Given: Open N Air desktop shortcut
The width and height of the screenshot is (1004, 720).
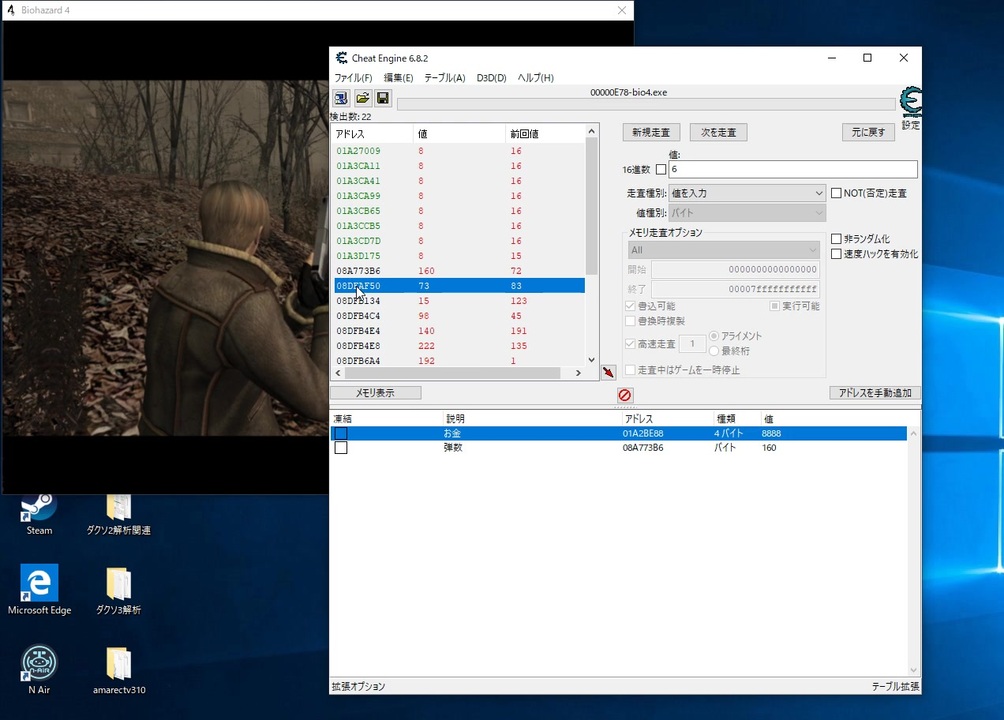Looking at the screenshot, I should [x=39, y=670].
